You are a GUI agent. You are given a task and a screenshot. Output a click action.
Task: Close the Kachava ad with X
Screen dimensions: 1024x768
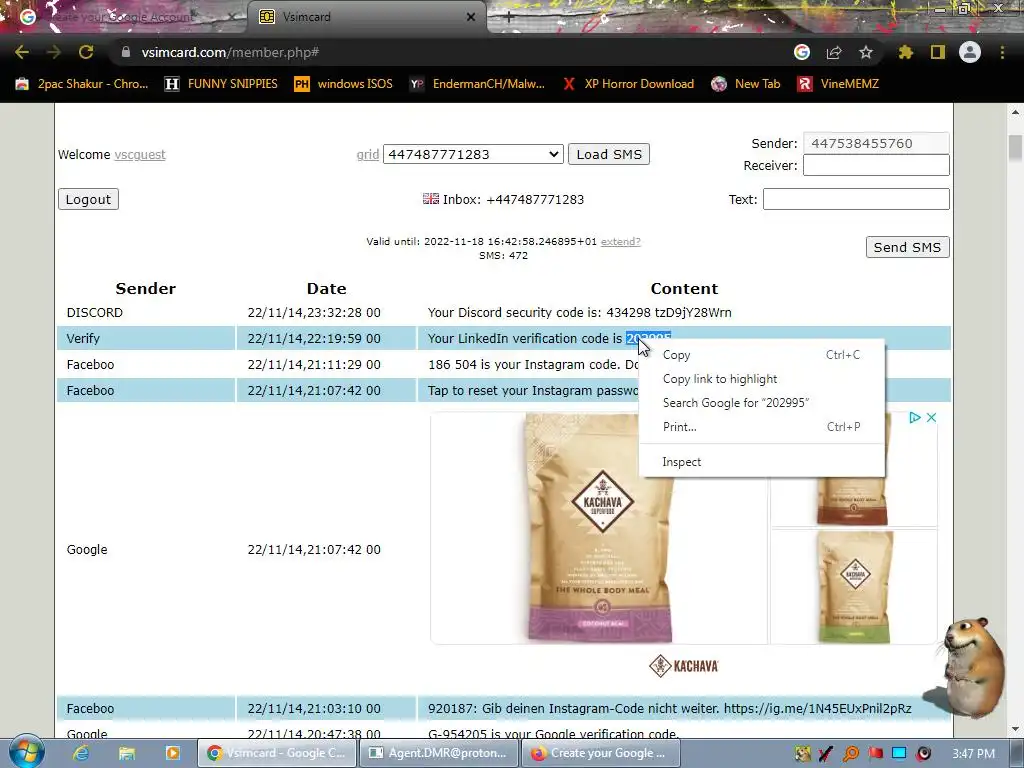931,417
